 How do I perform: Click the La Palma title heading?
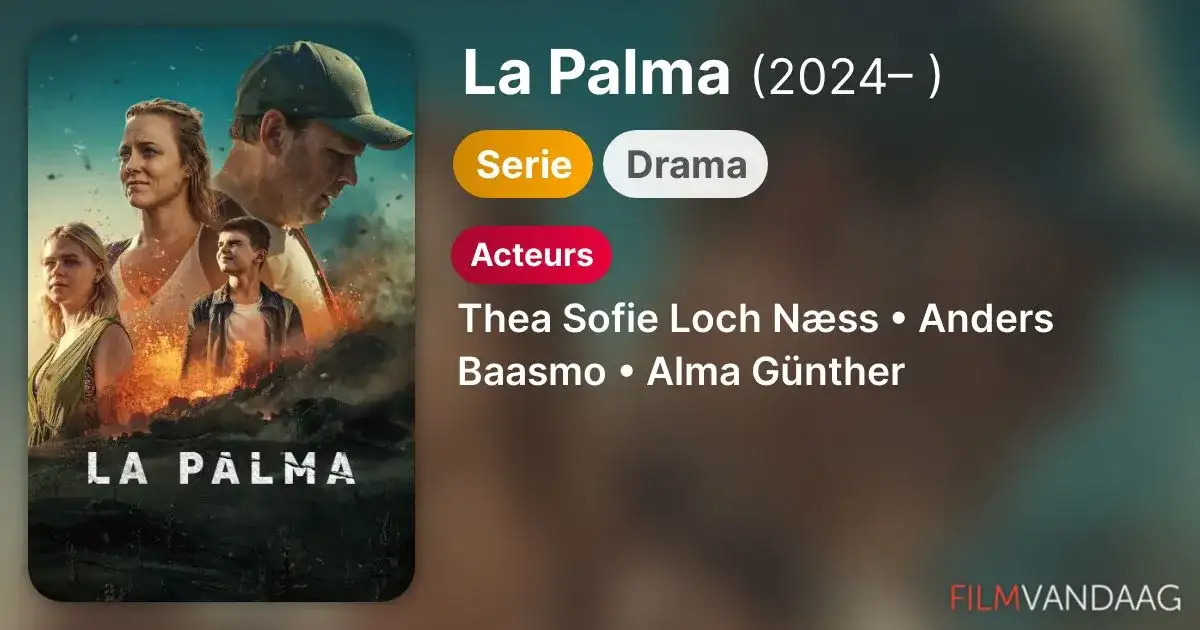[x=597, y=77]
